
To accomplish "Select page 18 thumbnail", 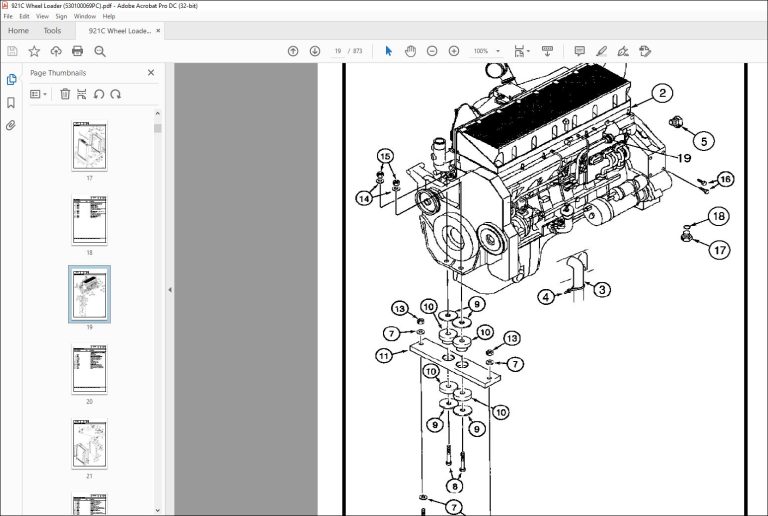I will click(90, 221).
